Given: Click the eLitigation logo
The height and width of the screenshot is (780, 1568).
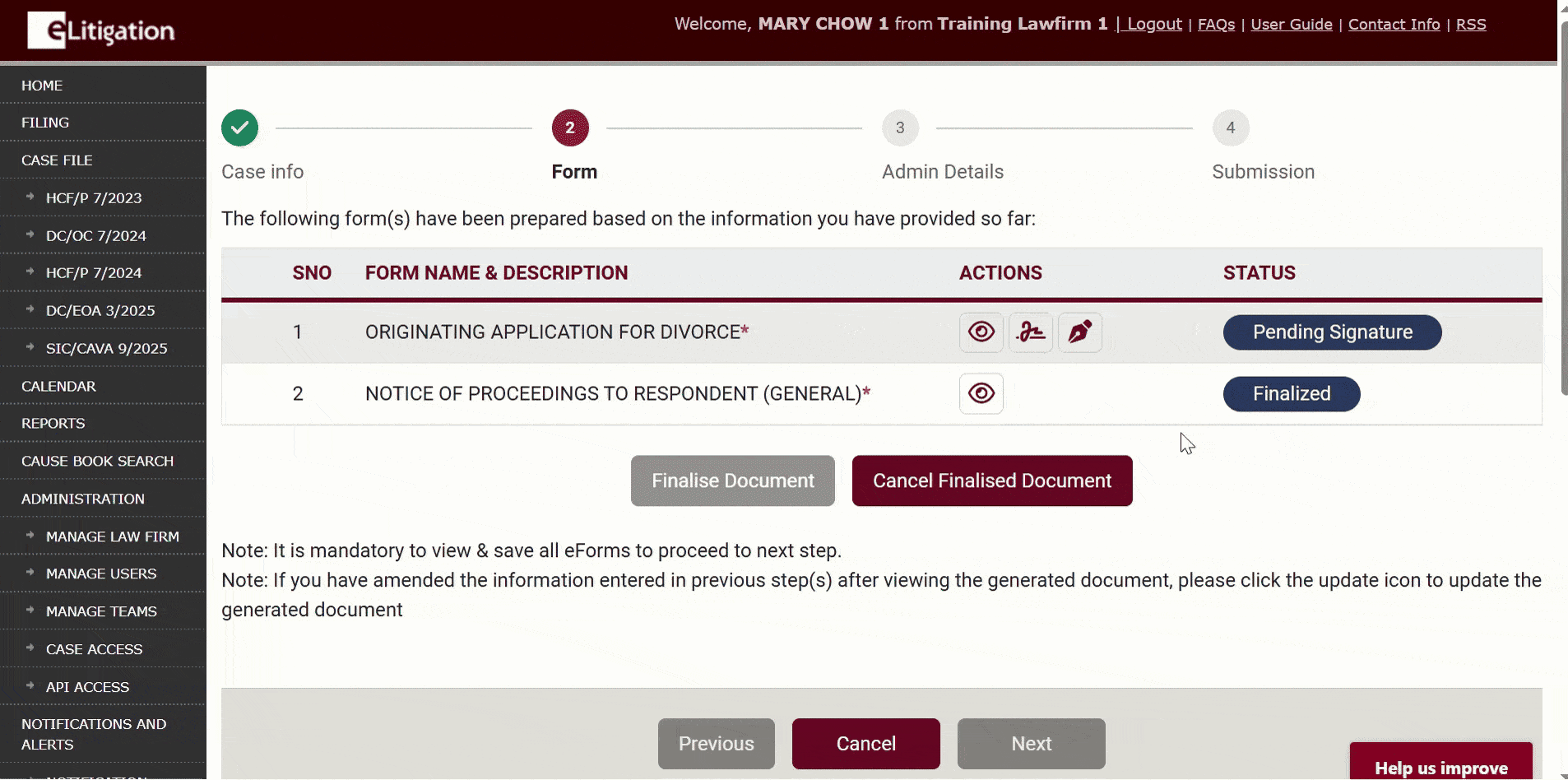Looking at the screenshot, I should tap(101, 30).
